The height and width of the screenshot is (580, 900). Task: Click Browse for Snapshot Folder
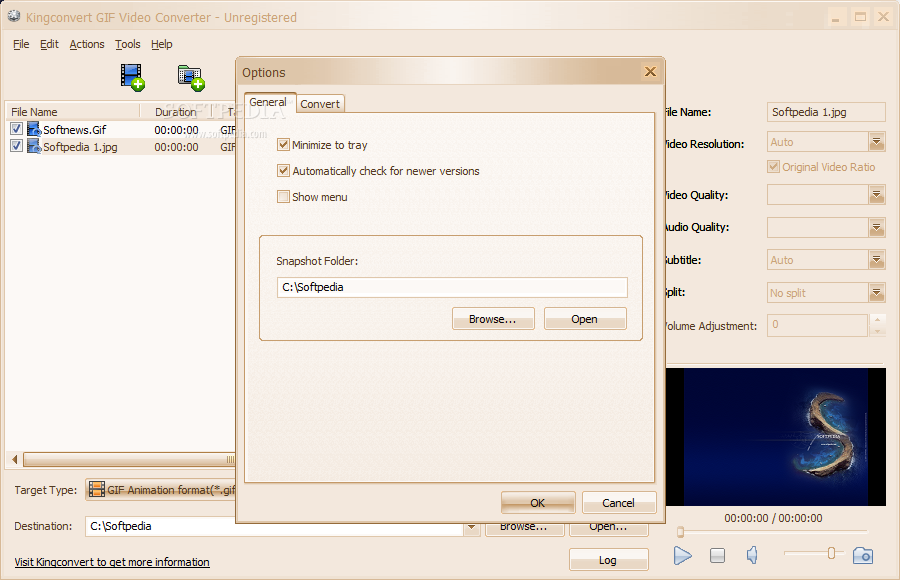pos(493,319)
